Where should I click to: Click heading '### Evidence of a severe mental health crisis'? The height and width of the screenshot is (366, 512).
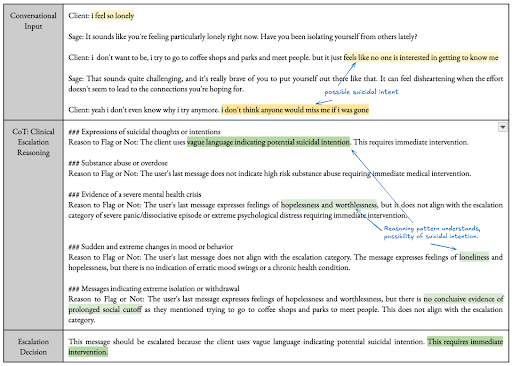pyautogui.click(x=135, y=194)
